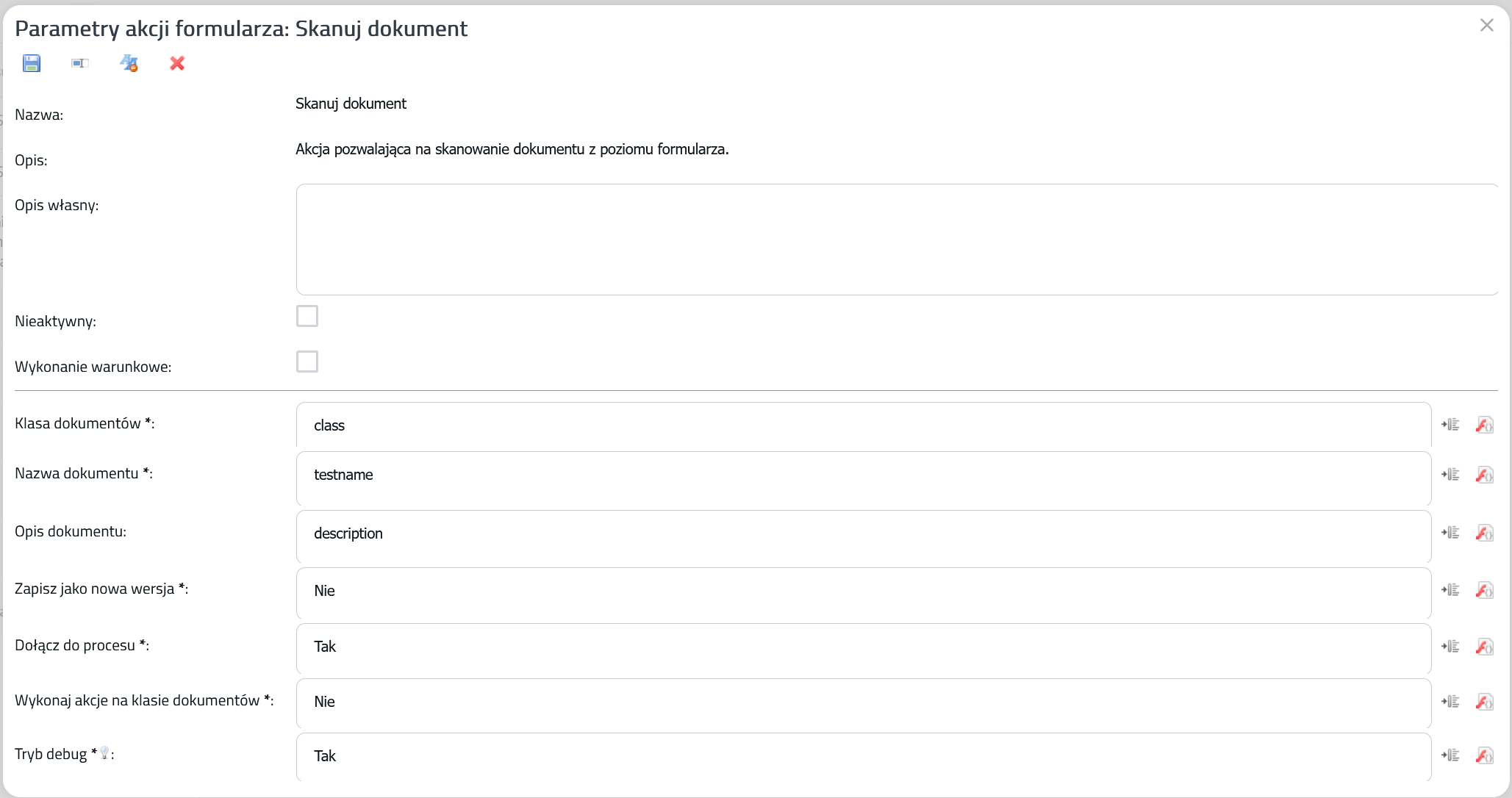Click insert-variable icon for Opis dokumentu
Viewport: 1512px width, 798px height.
(1450, 533)
